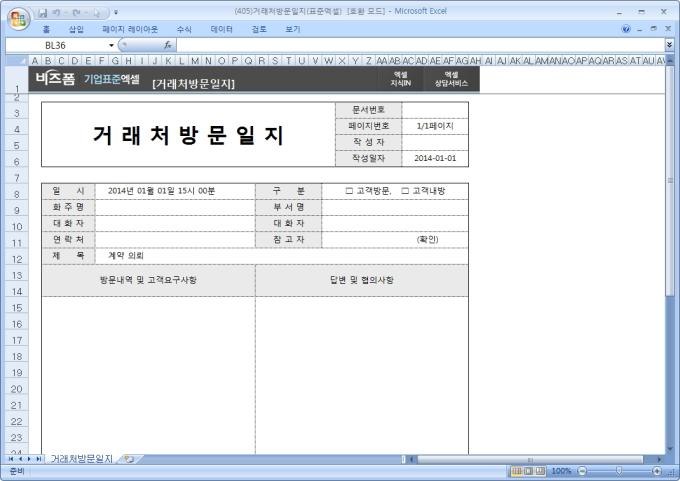The height and width of the screenshot is (481, 680).
Task: Click Save icon in Quick Access Toolbar
Action: tap(42, 13)
